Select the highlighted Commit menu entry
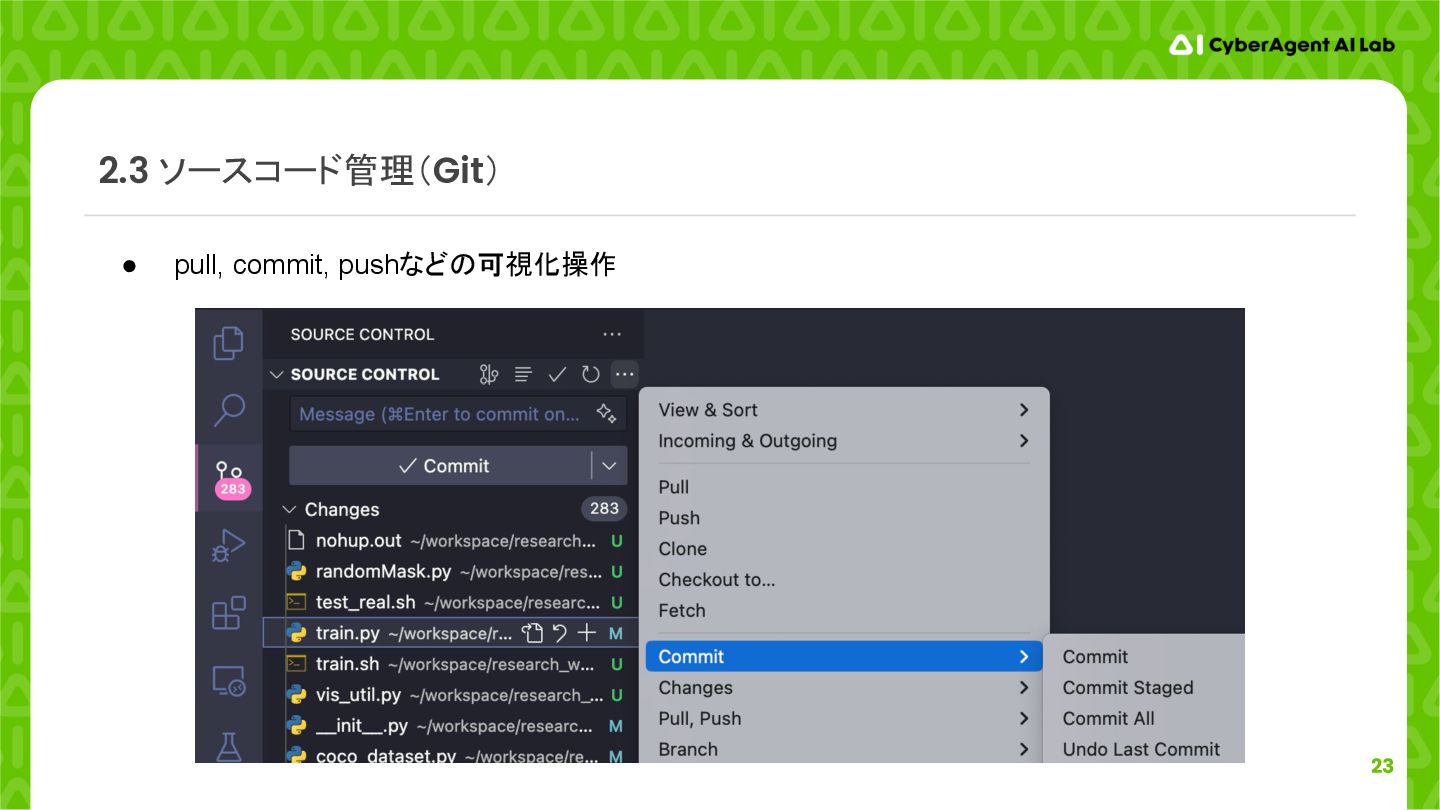Viewport: 1440px width, 810px height. click(843, 657)
